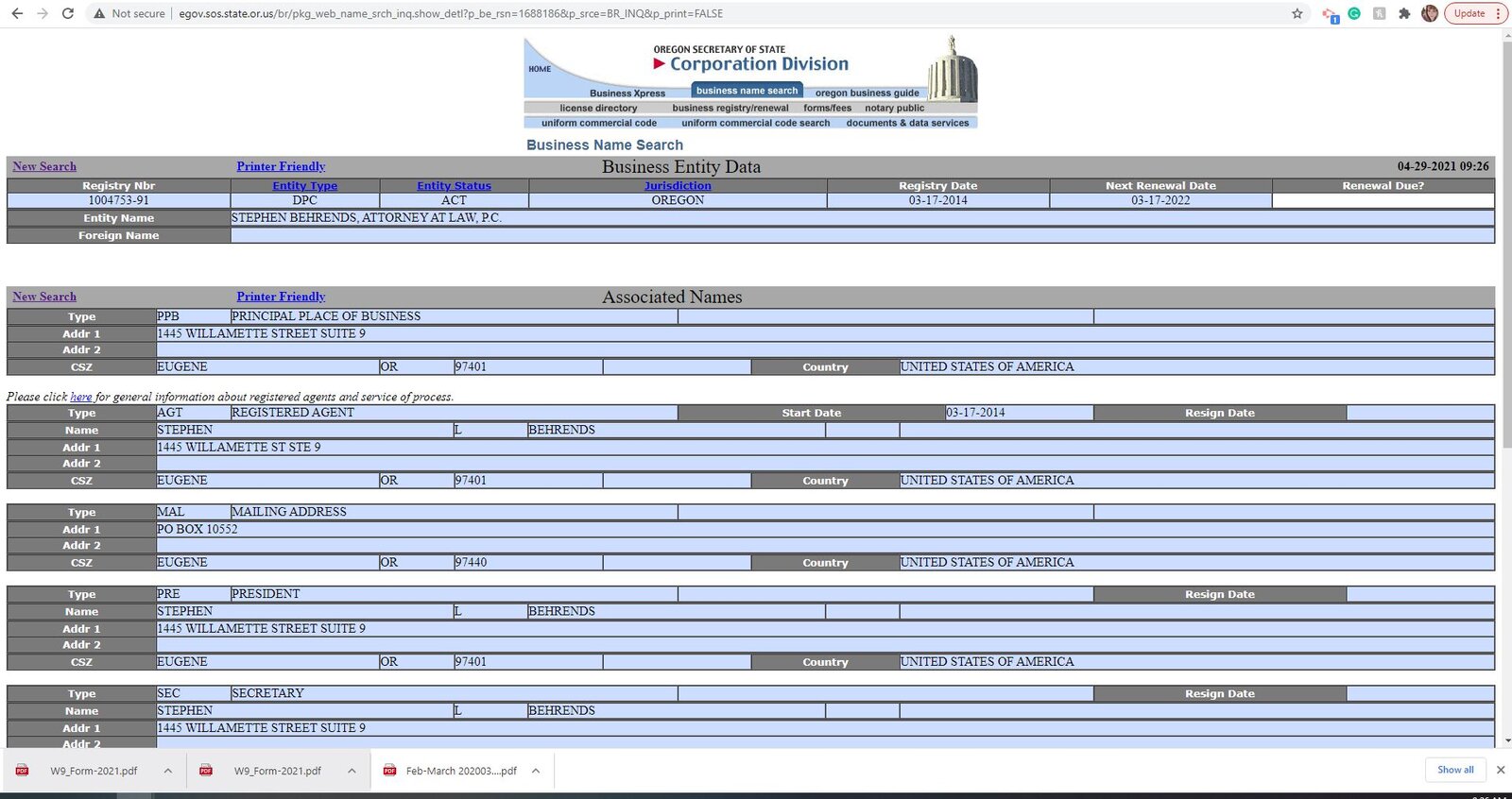
Task: Click the PRESIDENT type text
Action: point(266,594)
